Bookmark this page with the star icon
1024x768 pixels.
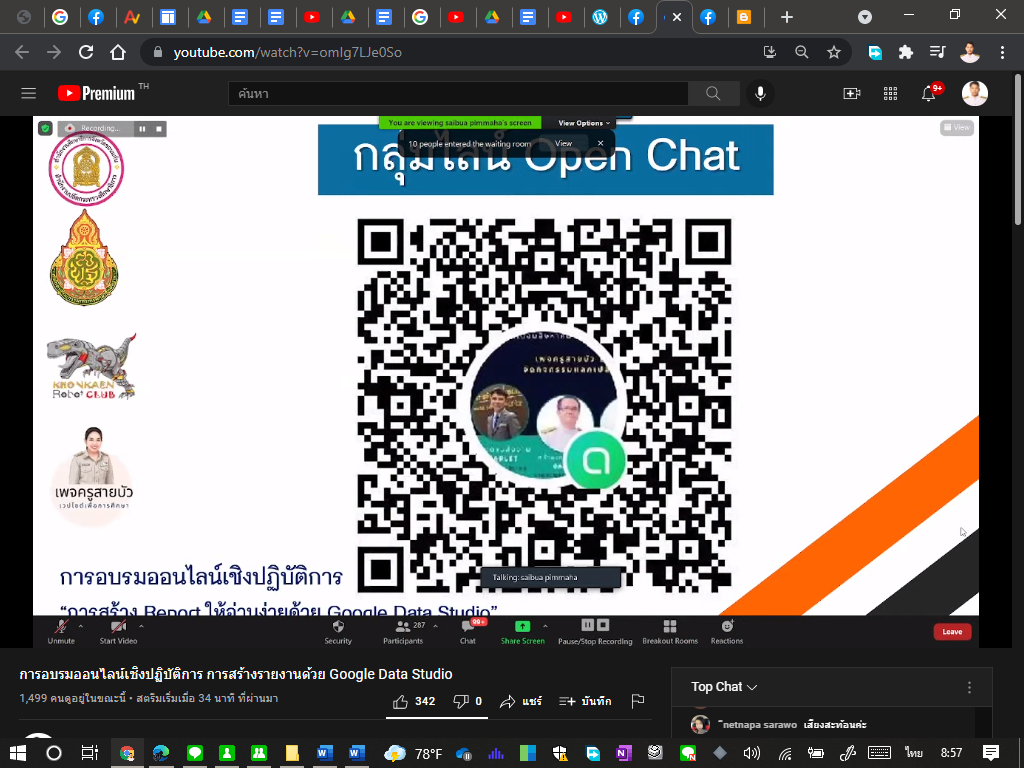(834, 52)
